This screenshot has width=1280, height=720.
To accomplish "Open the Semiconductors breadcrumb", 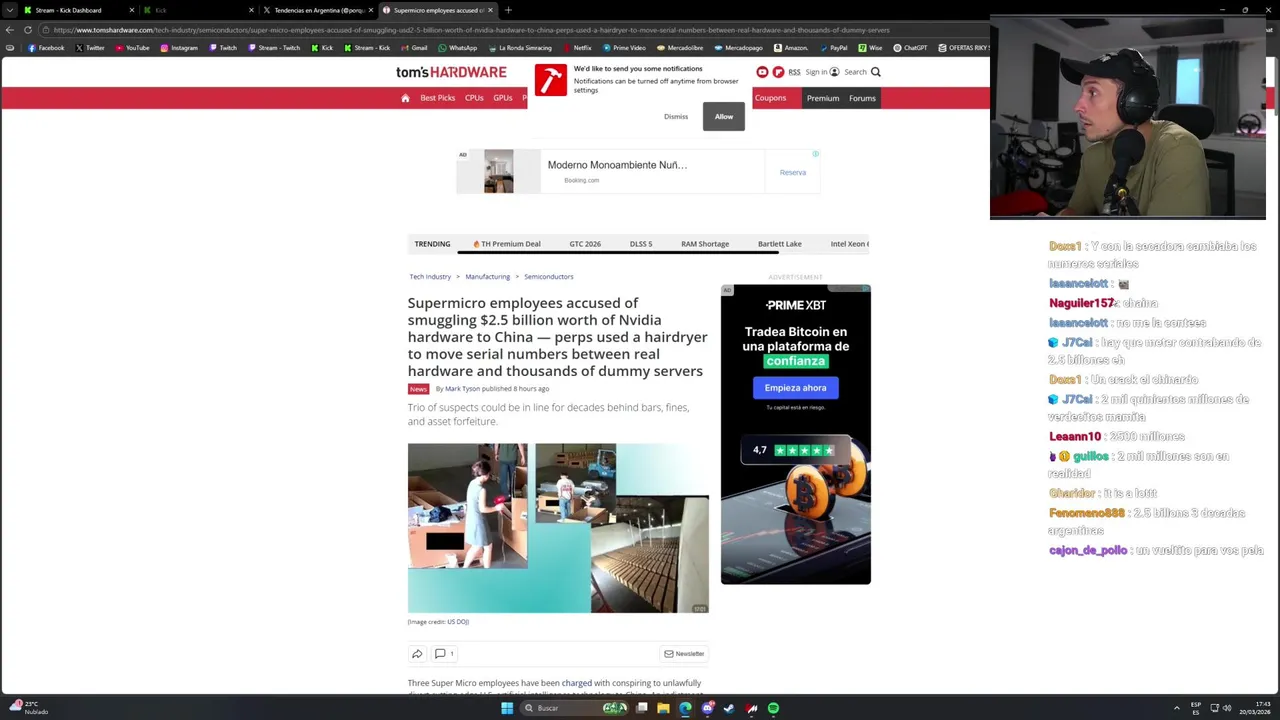I will (x=548, y=277).
